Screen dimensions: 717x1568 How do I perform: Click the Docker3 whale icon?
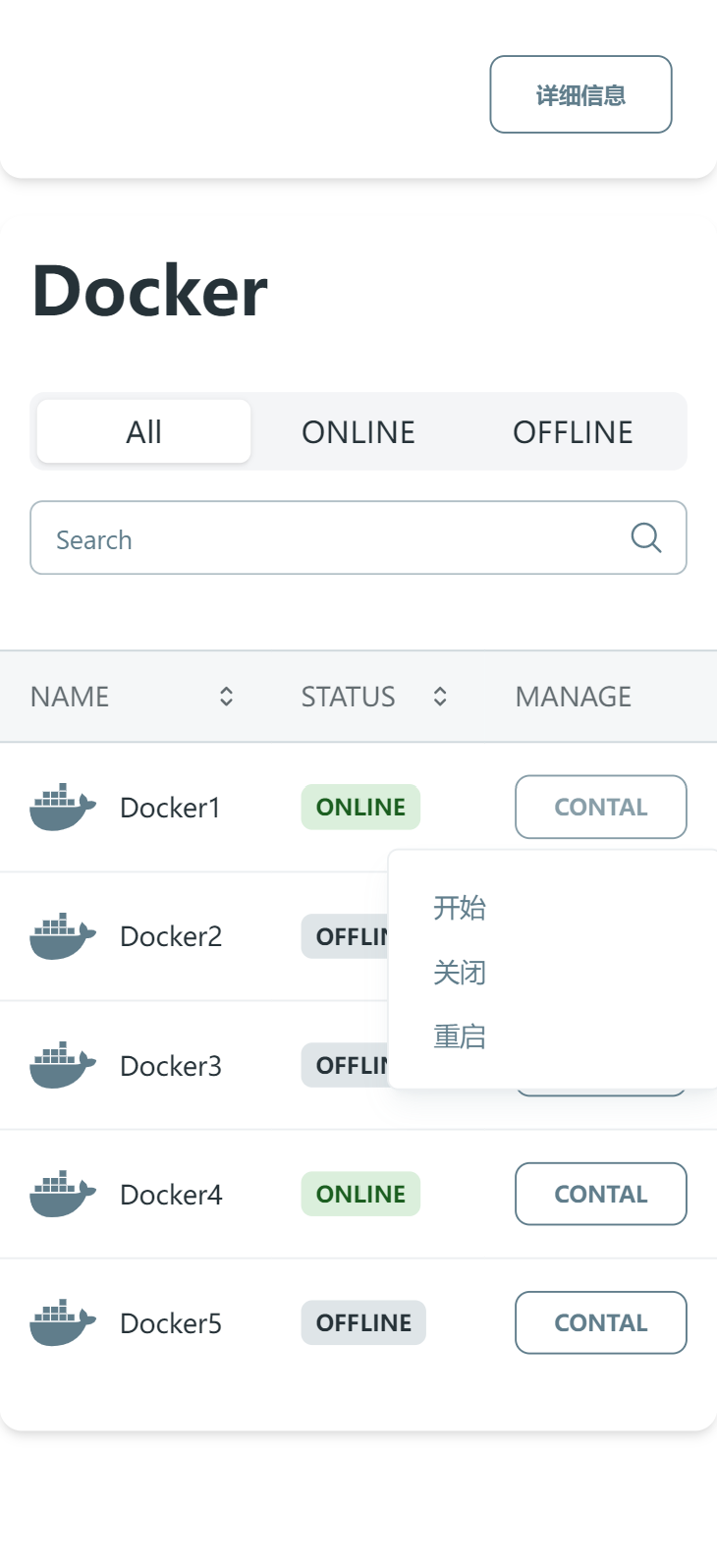pos(63,1065)
